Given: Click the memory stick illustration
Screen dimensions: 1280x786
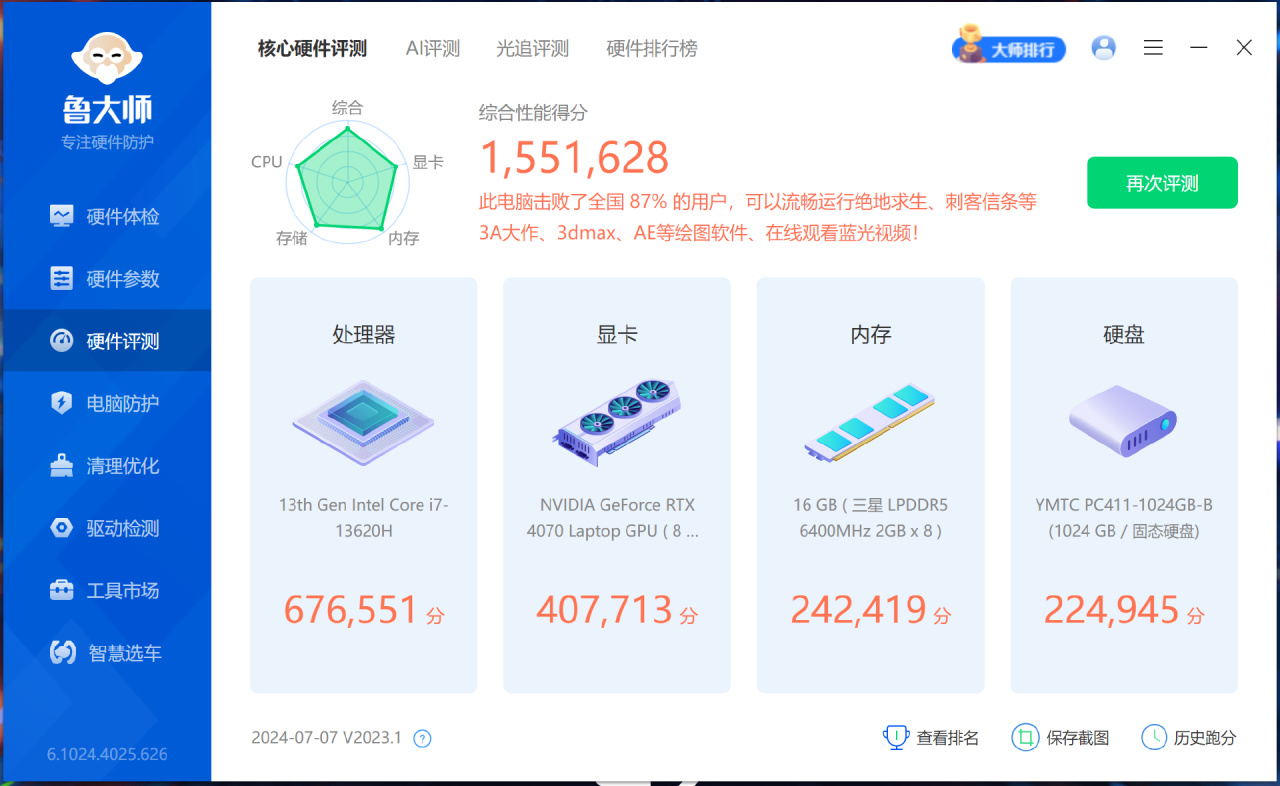Looking at the screenshot, I should coord(870,422).
